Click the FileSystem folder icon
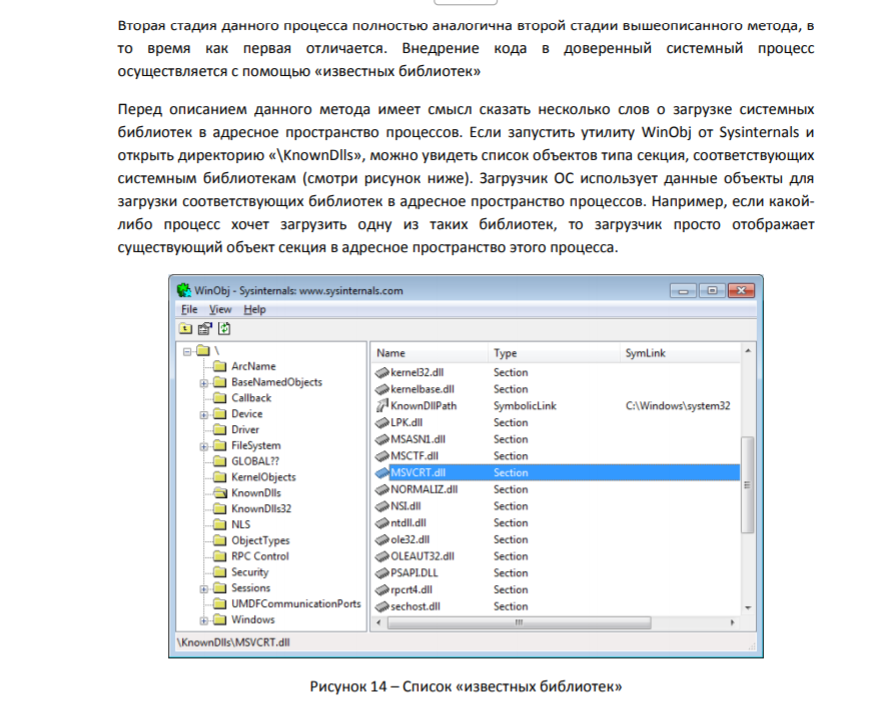Screen dimensions: 874x706 click(220, 446)
